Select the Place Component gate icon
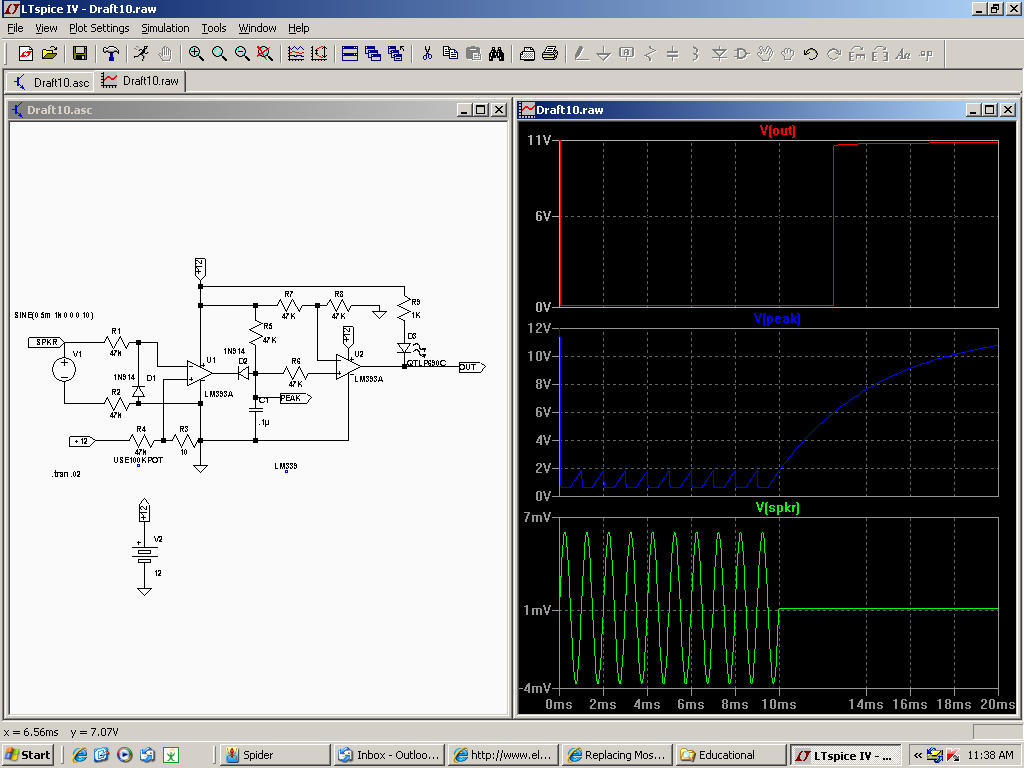 742,54
